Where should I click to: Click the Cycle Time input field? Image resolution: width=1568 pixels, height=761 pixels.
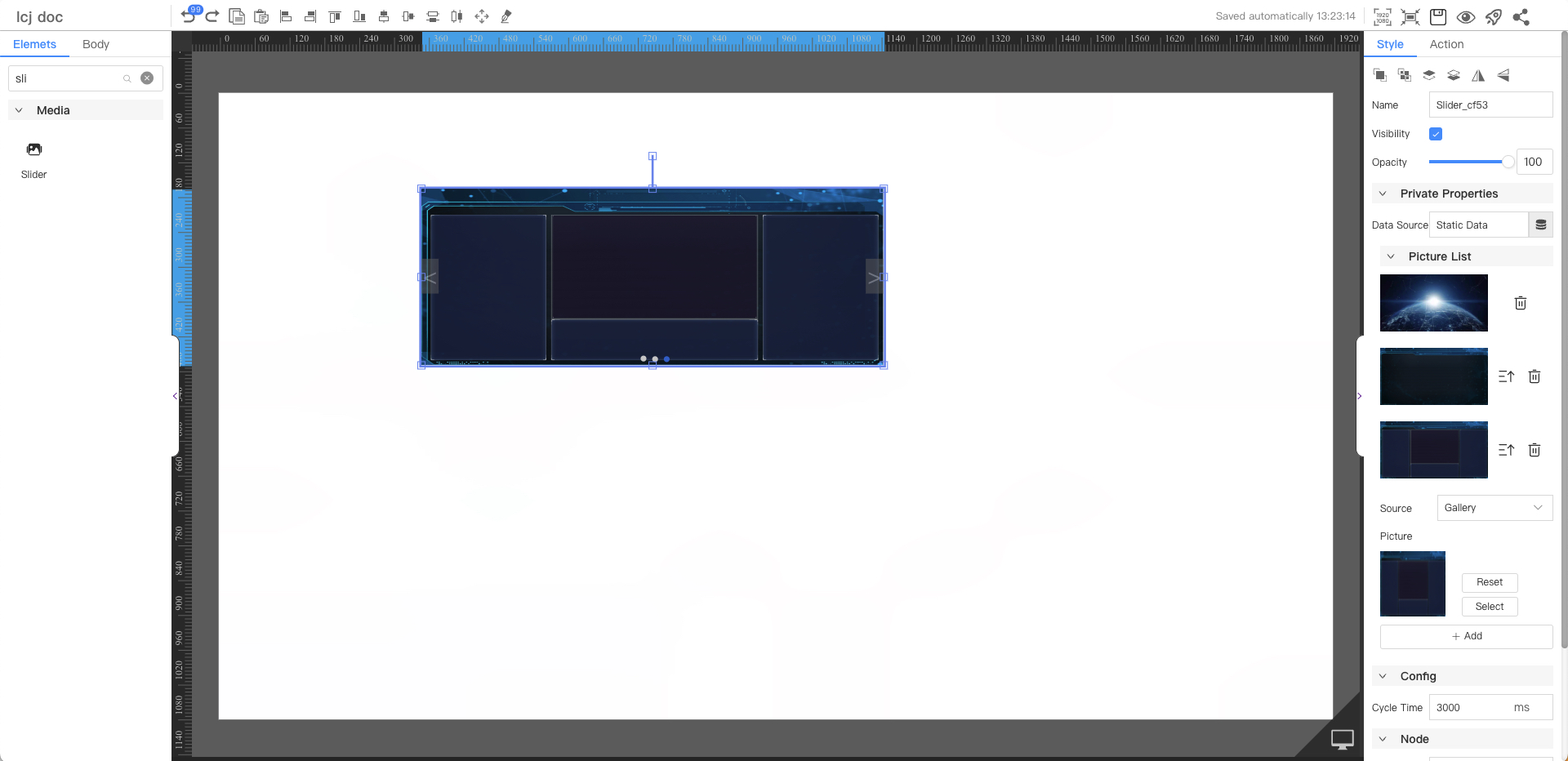click(1491, 707)
